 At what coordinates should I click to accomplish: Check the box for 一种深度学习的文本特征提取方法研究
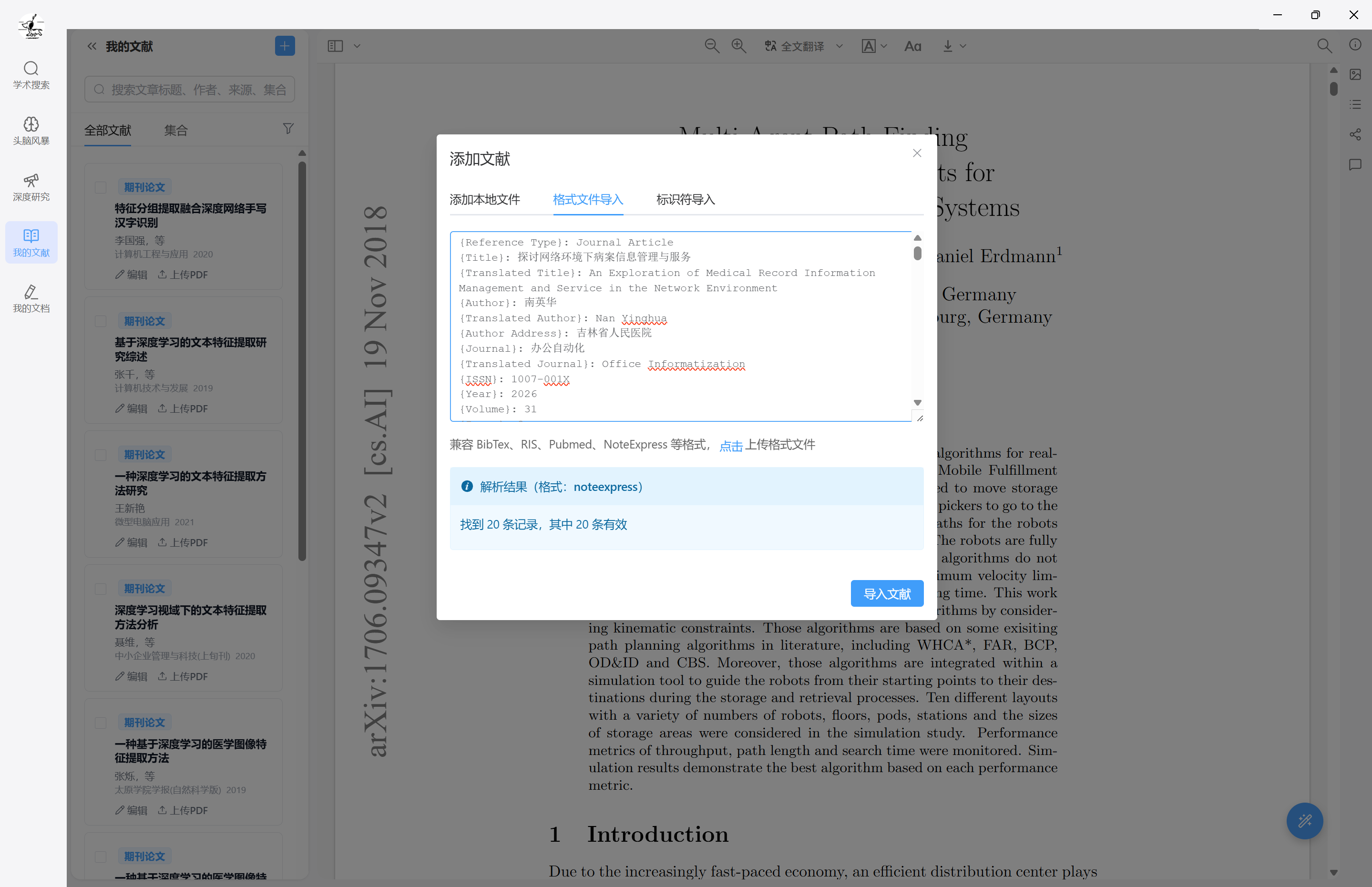pos(100,455)
